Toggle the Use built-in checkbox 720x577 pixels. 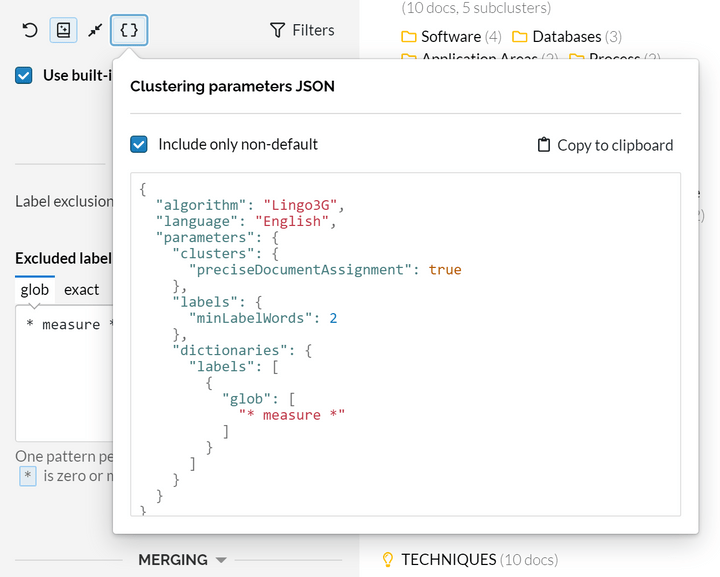click(23, 75)
